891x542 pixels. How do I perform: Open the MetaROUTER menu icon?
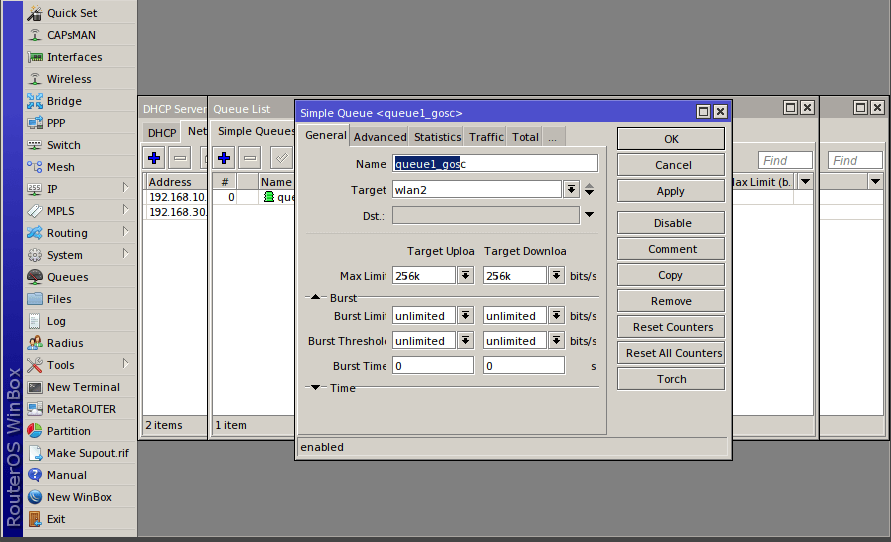coord(35,409)
